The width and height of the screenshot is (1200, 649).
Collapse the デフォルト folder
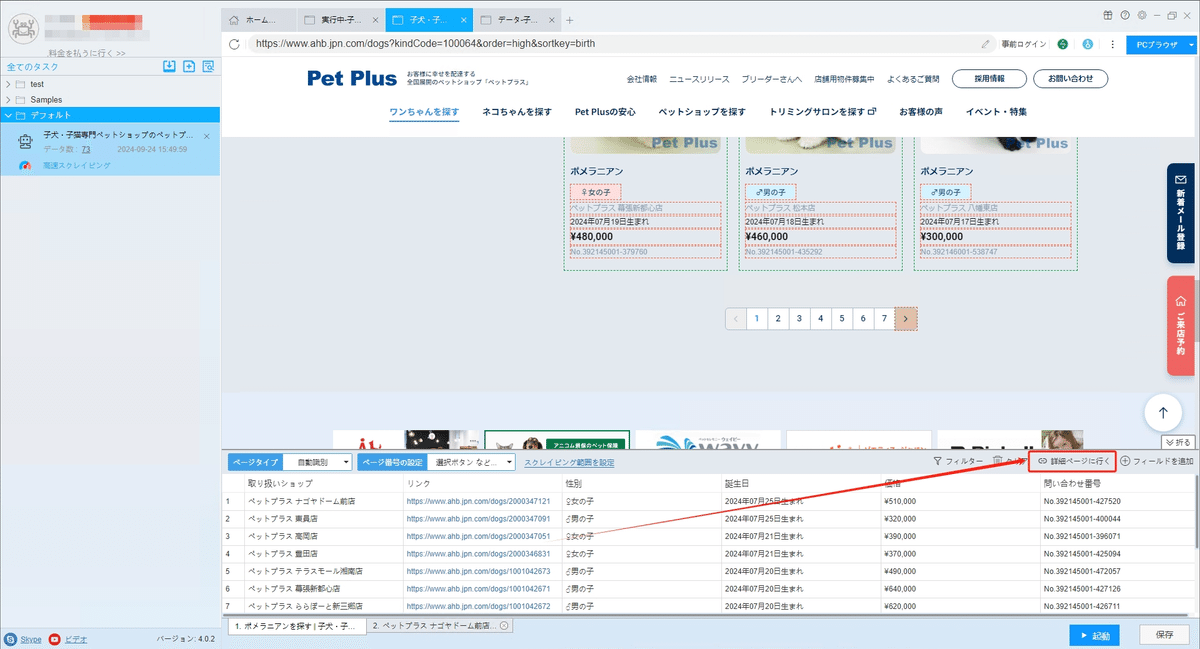(9, 115)
